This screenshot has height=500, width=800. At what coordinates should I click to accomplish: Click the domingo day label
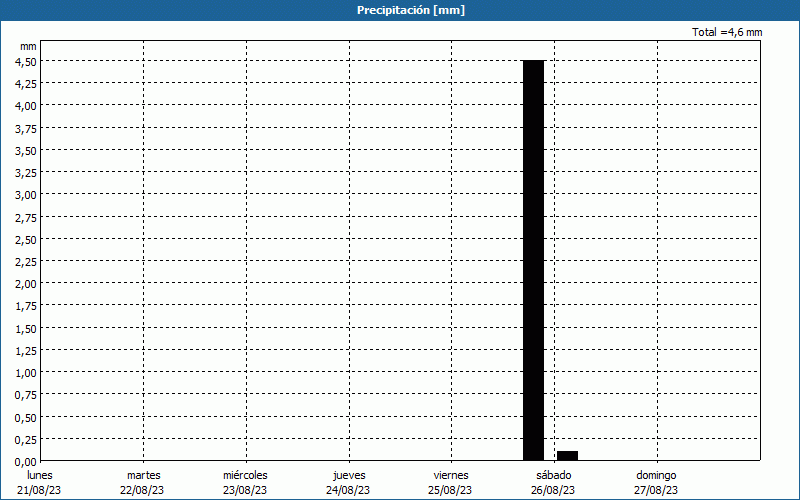click(x=656, y=476)
